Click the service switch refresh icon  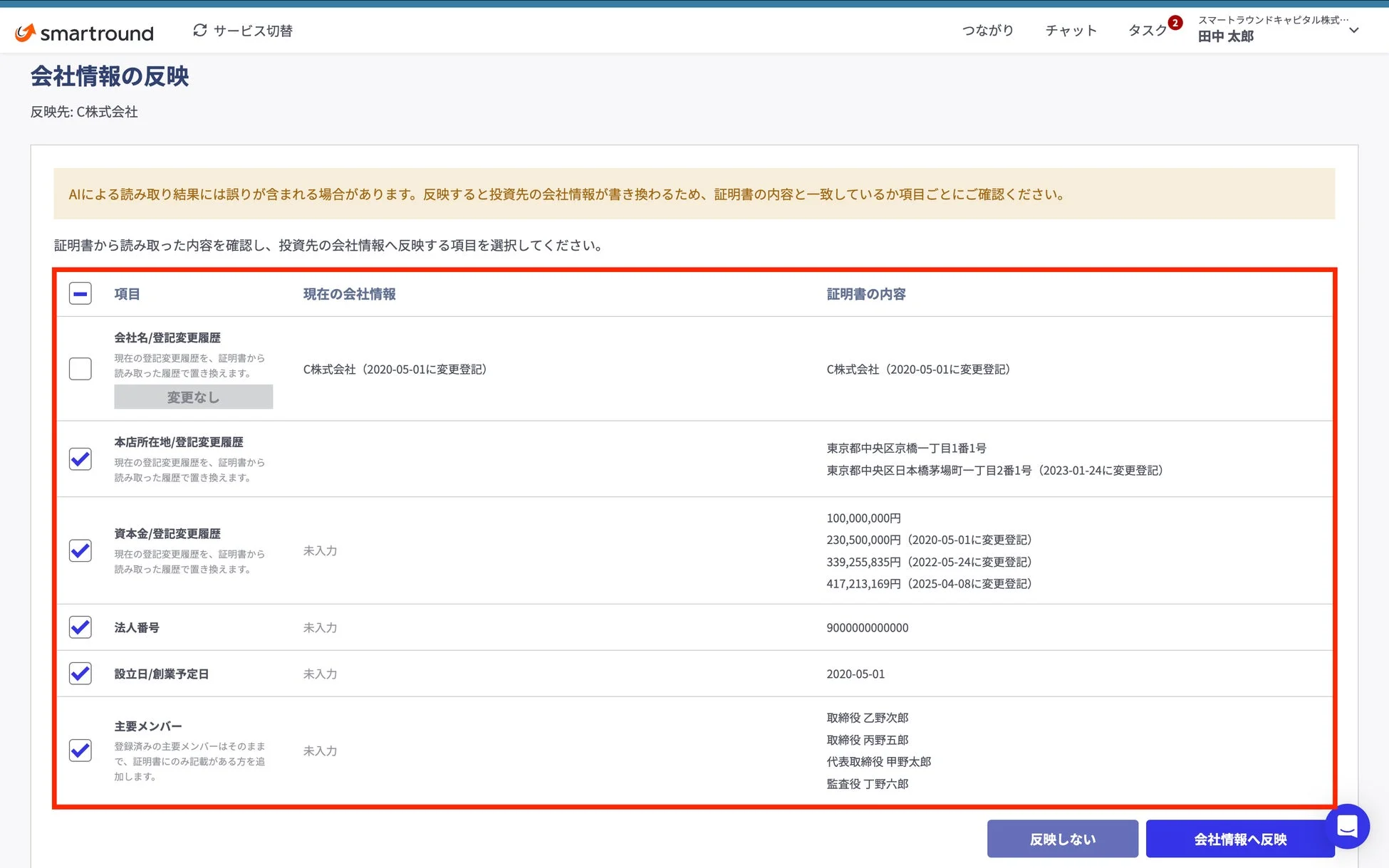click(x=200, y=30)
